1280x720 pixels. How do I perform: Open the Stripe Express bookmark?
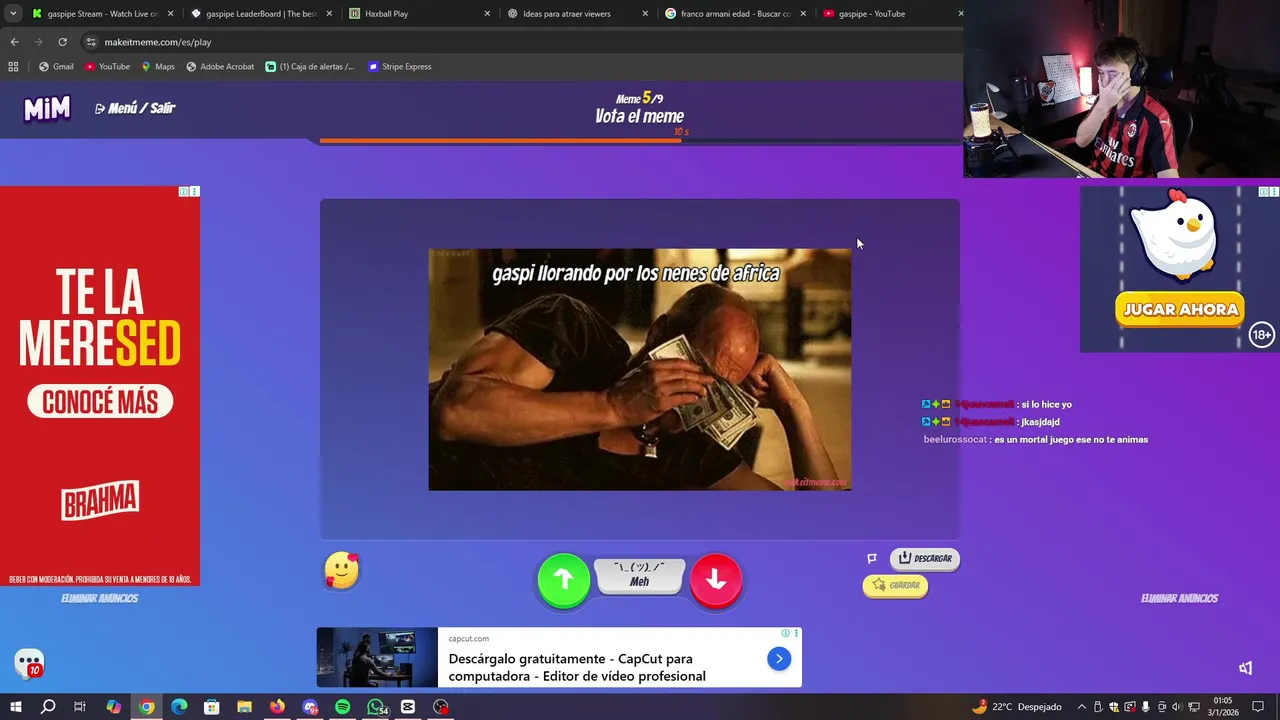tap(400, 67)
